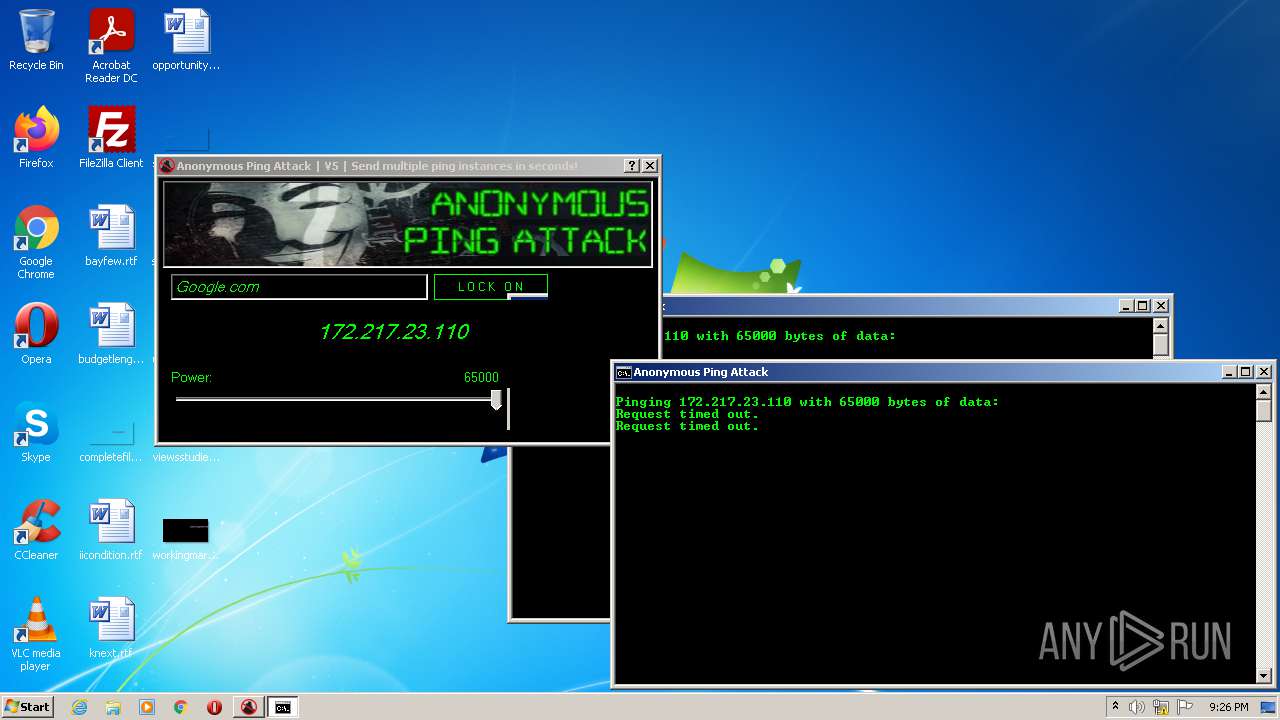The width and height of the screenshot is (1280, 720).
Task: Open the workingmar black thumbnail file
Action: pyautogui.click(x=186, y=538)
